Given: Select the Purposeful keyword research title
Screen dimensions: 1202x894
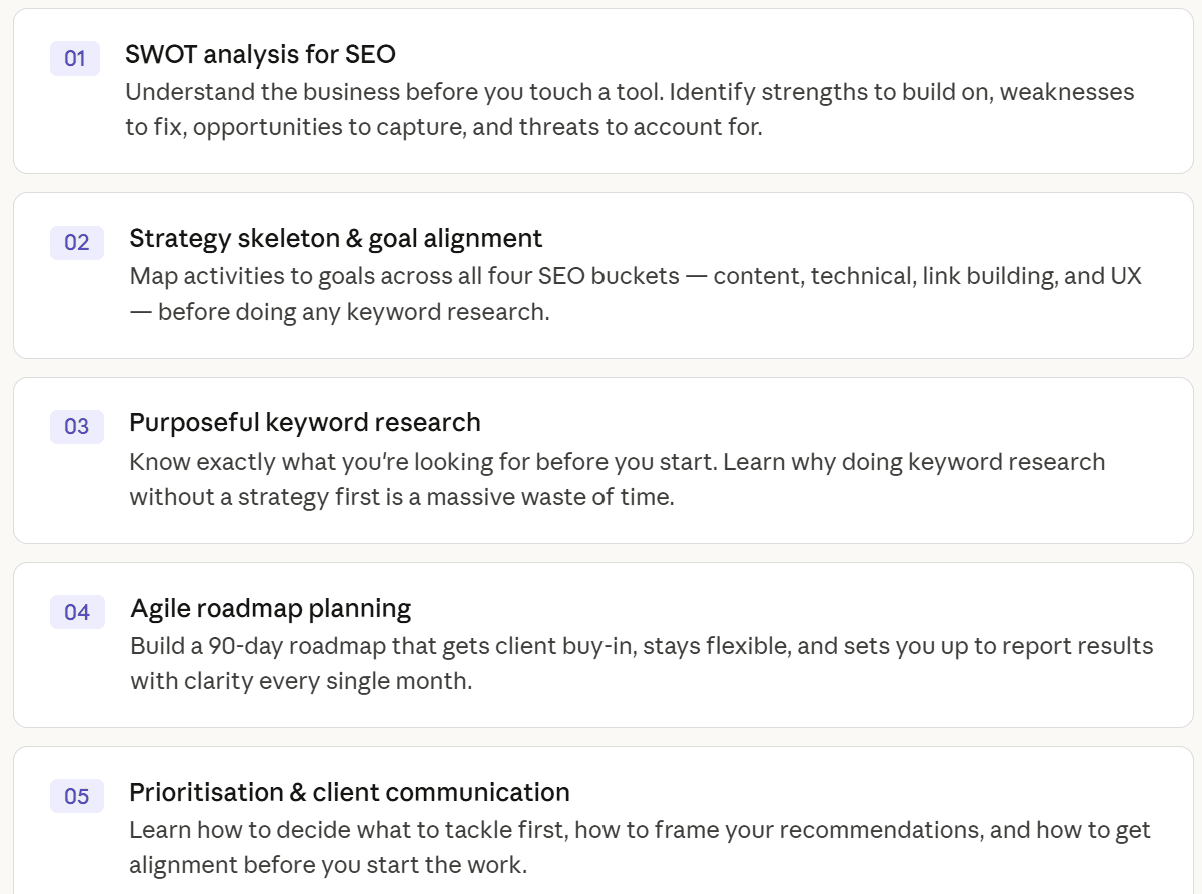Looking at the screenshot, I should 305,422.
